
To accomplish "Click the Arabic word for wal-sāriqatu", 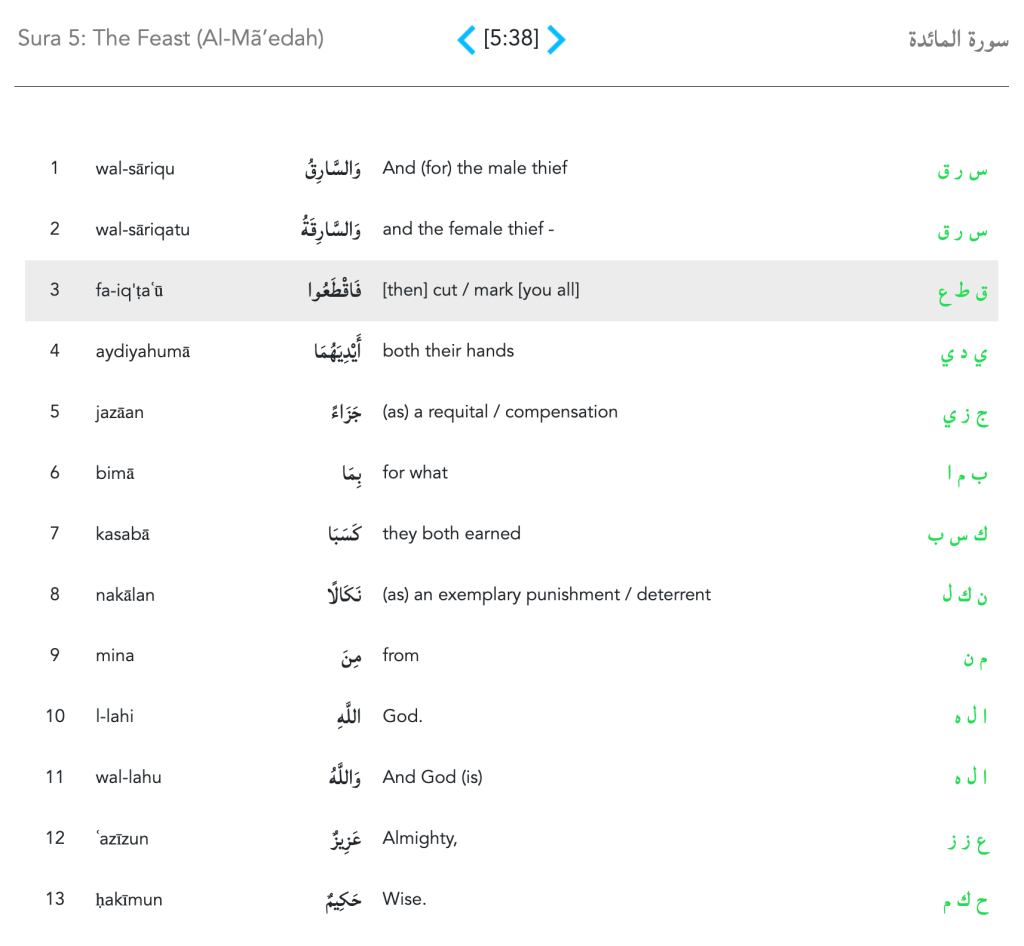I will [x=331, y=230].
